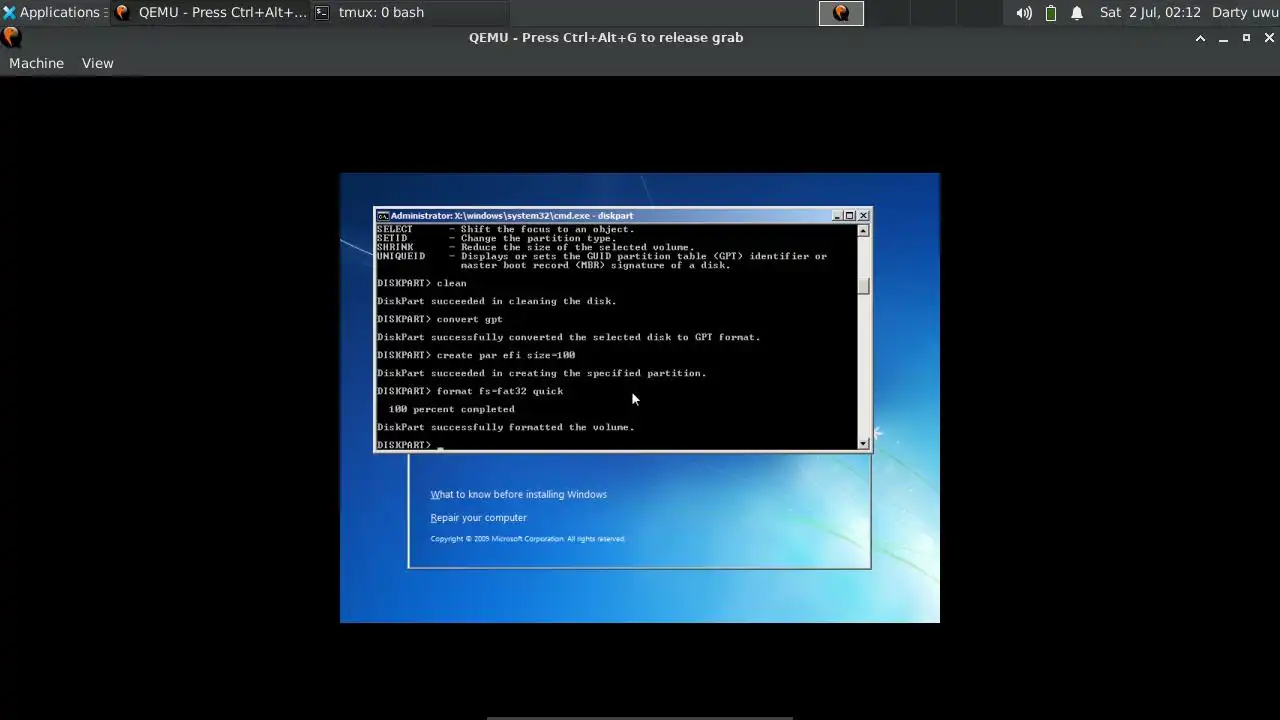Image resolution: width=1280 pixels, height=720 pixels.
Task: Click the 'DISKPART> clean' command line
Action: point(422,283)
